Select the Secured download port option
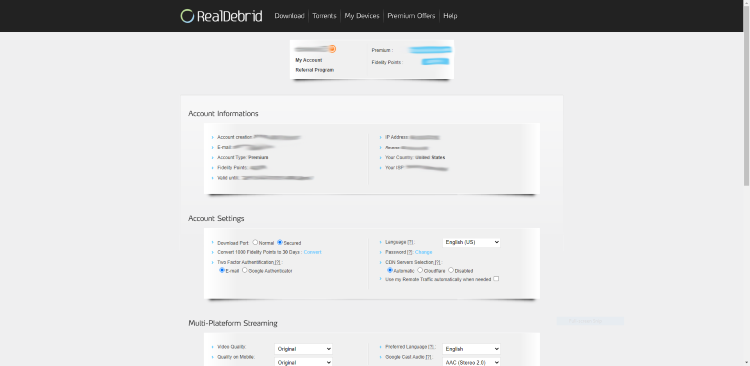 click(x=280, y=243)
